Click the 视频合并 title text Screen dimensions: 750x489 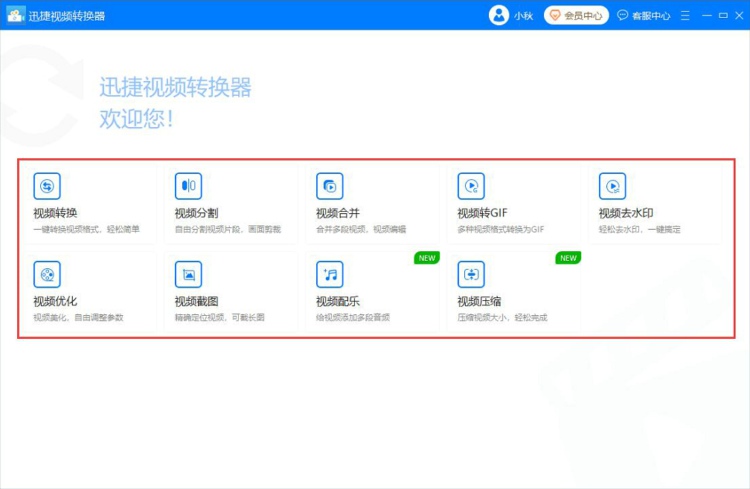338,213
